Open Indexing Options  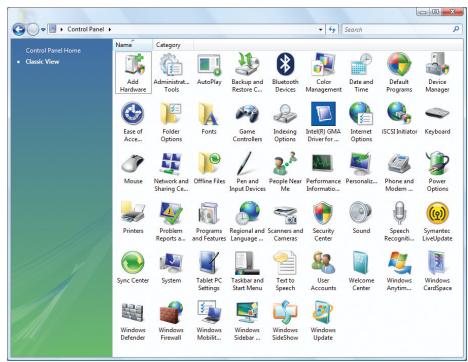tap(285, 123)
